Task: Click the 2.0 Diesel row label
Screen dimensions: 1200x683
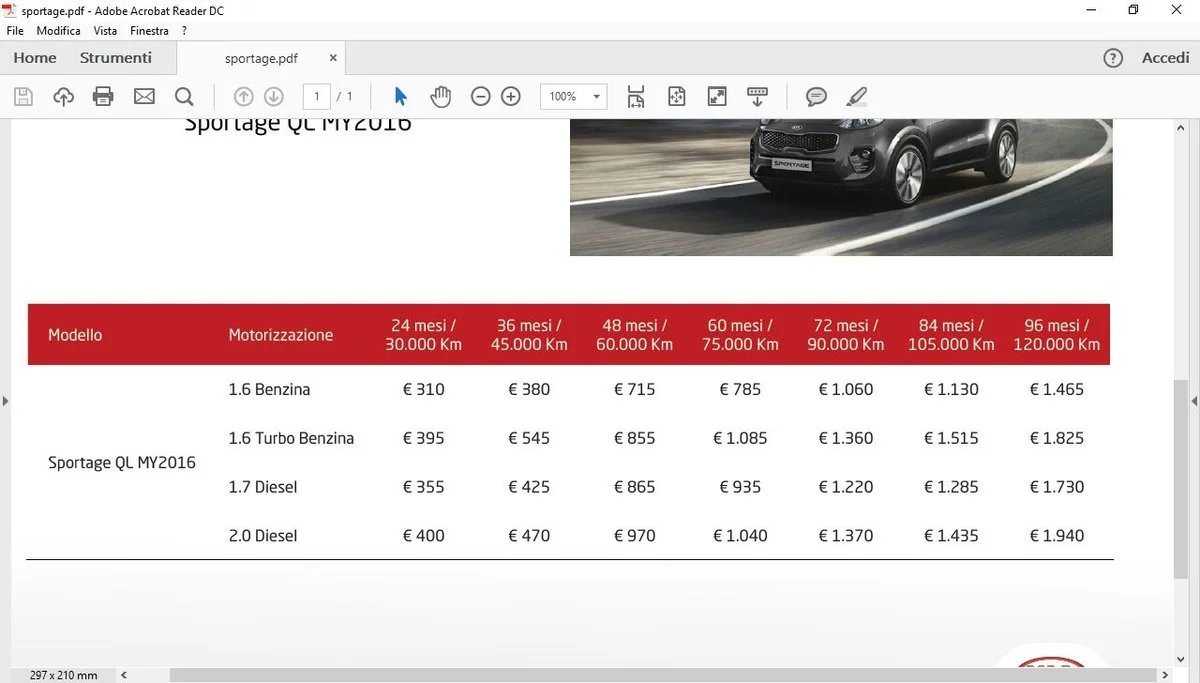Action: point(263,536)
